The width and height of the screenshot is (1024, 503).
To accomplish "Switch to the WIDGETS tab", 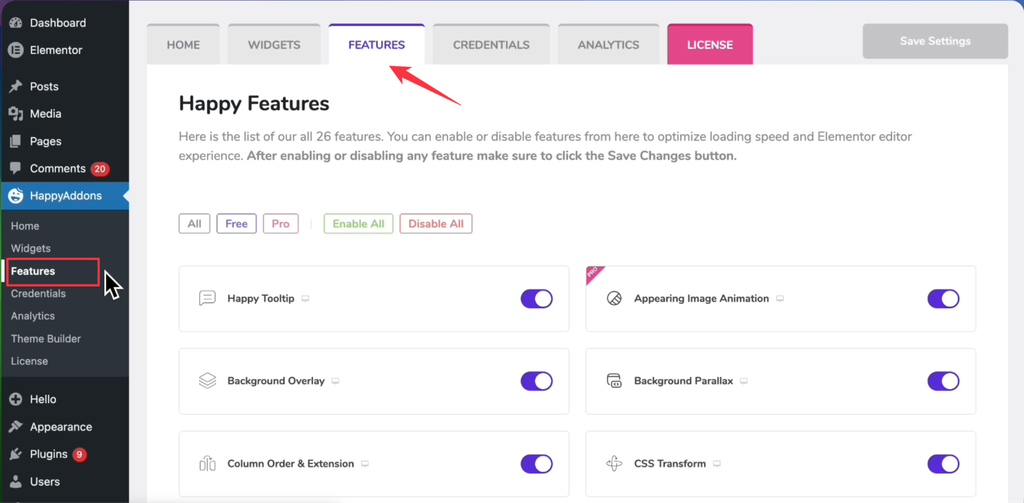I will (x=274, y=45).
